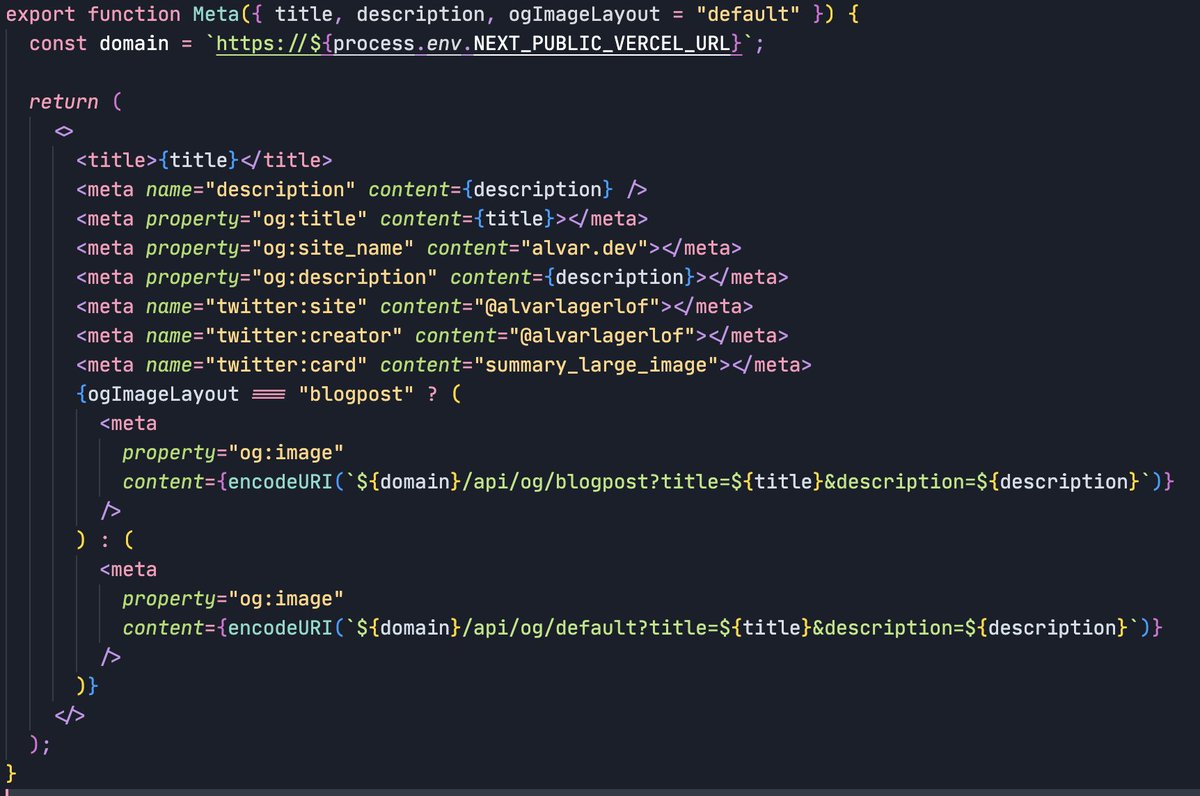1200x796 pixels.
Task: Click the "og:description" property string
Action: (347, 277)
